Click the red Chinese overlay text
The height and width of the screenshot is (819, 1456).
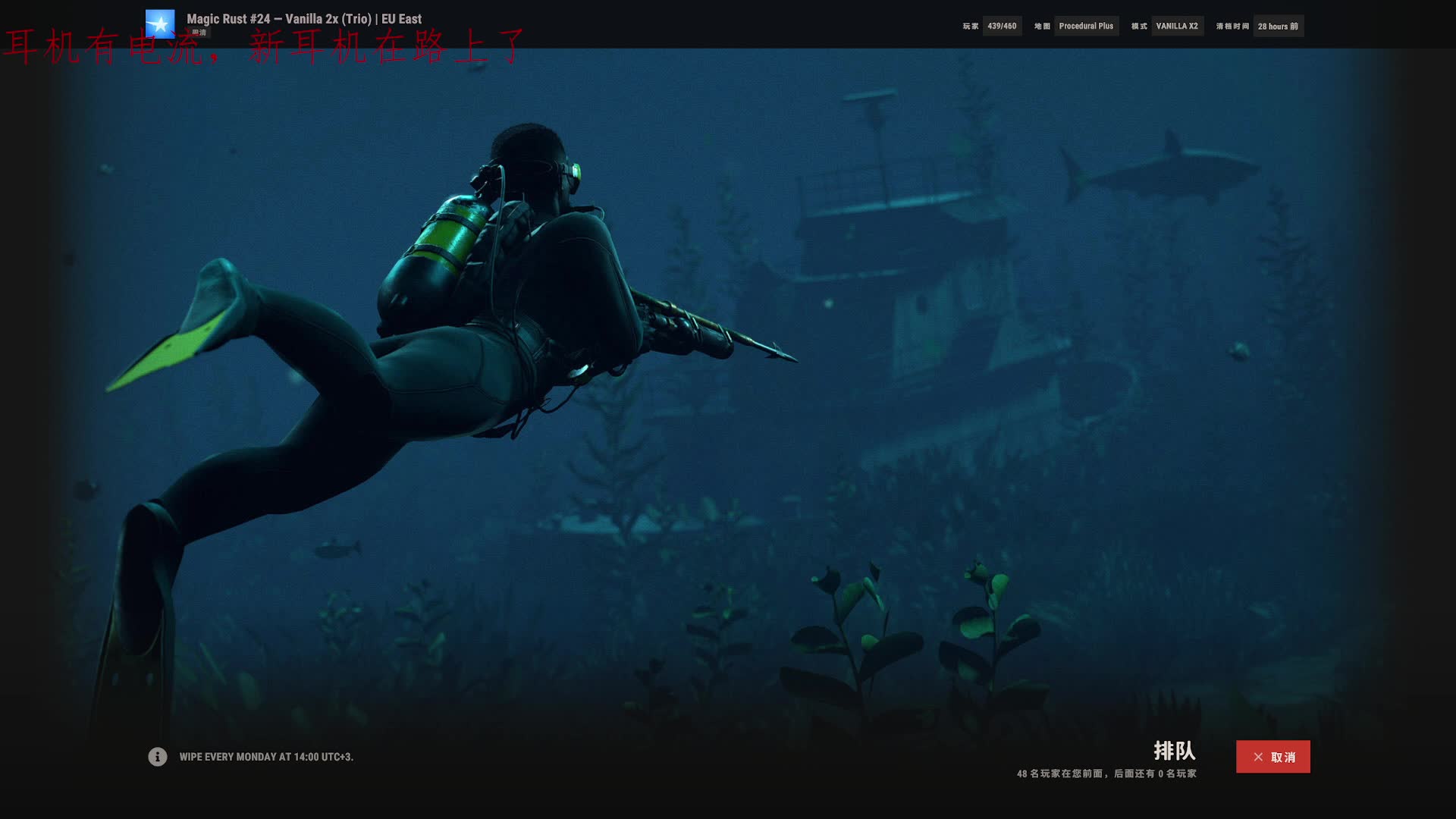tap(265, 47)
